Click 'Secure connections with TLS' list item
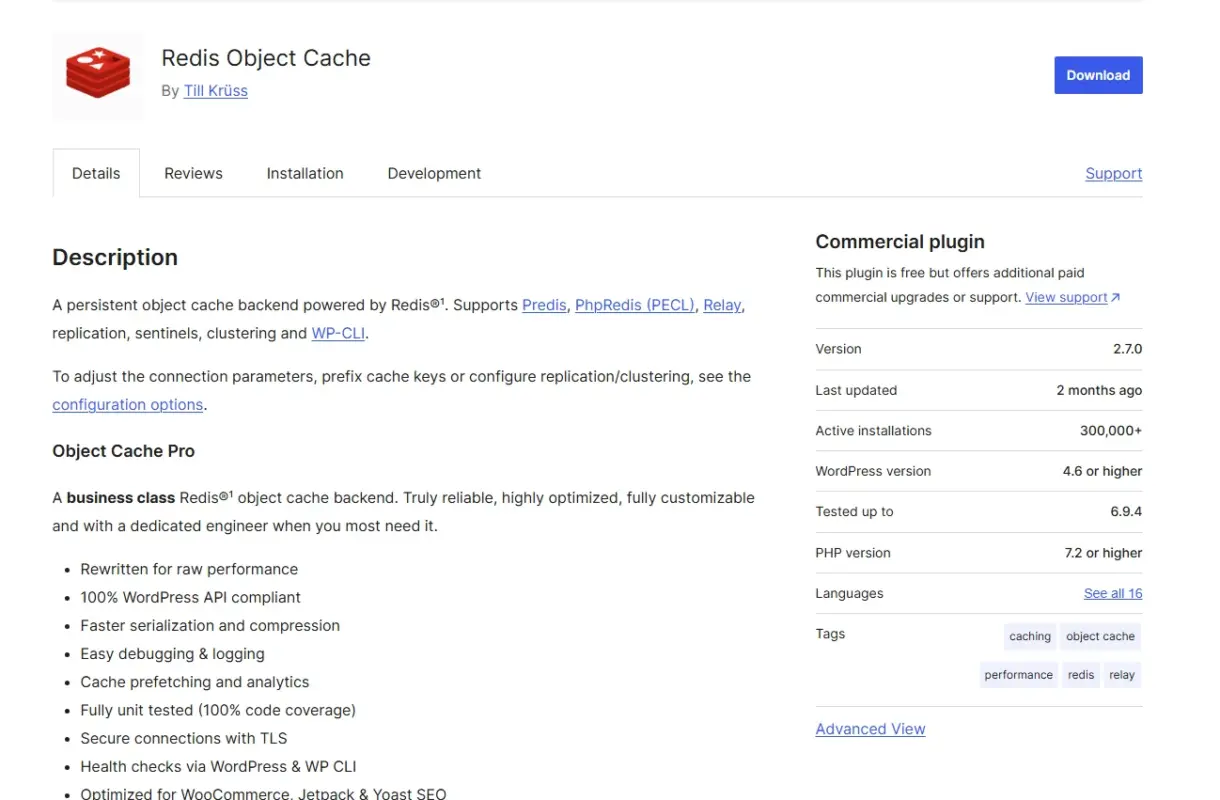The image size is (1220, 800). [184, 738]
